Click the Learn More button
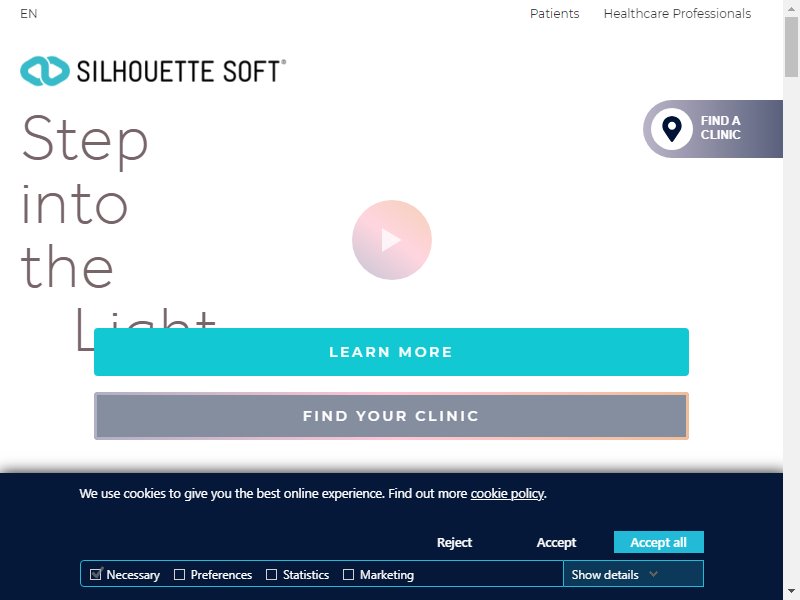Viewport: 800px width, 600px height. click(x=391, y=352)
